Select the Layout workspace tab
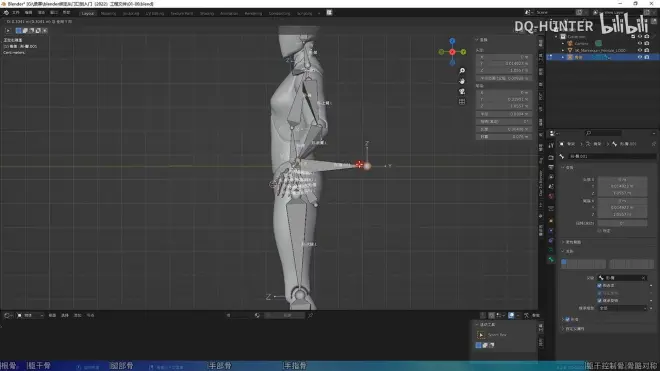The image size is (660, 371). [88, 13]
